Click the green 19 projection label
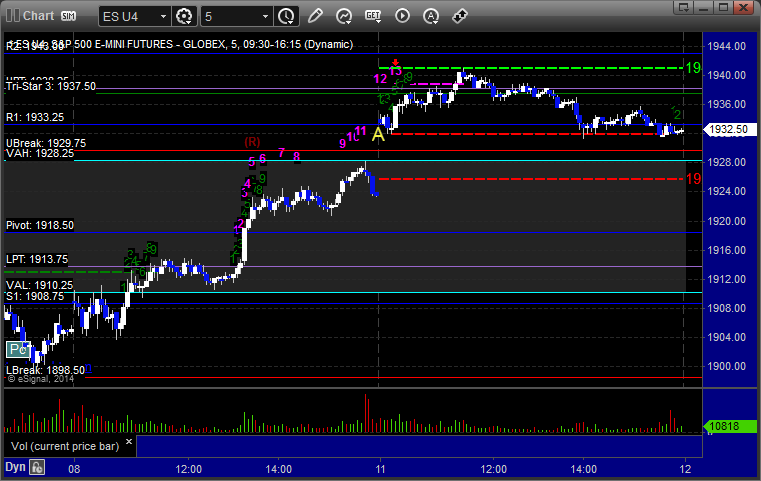Viewport: 761px width, 481px height. pyautogui.click(x=693, y=68)
